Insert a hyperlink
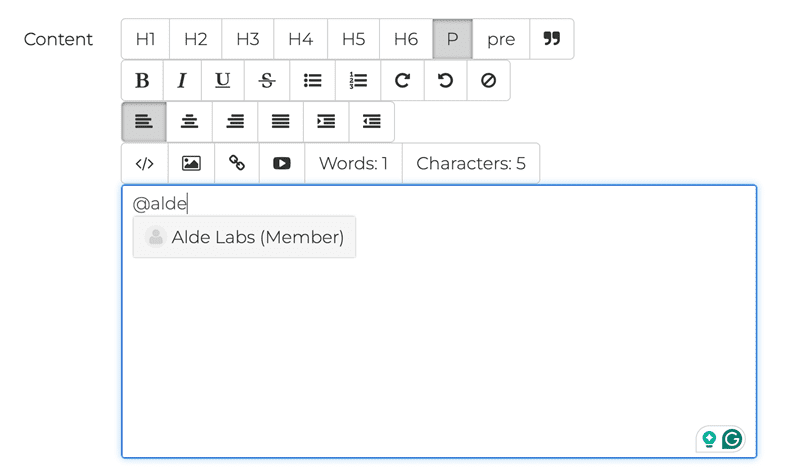800x469 pixels. pos(237,163)
